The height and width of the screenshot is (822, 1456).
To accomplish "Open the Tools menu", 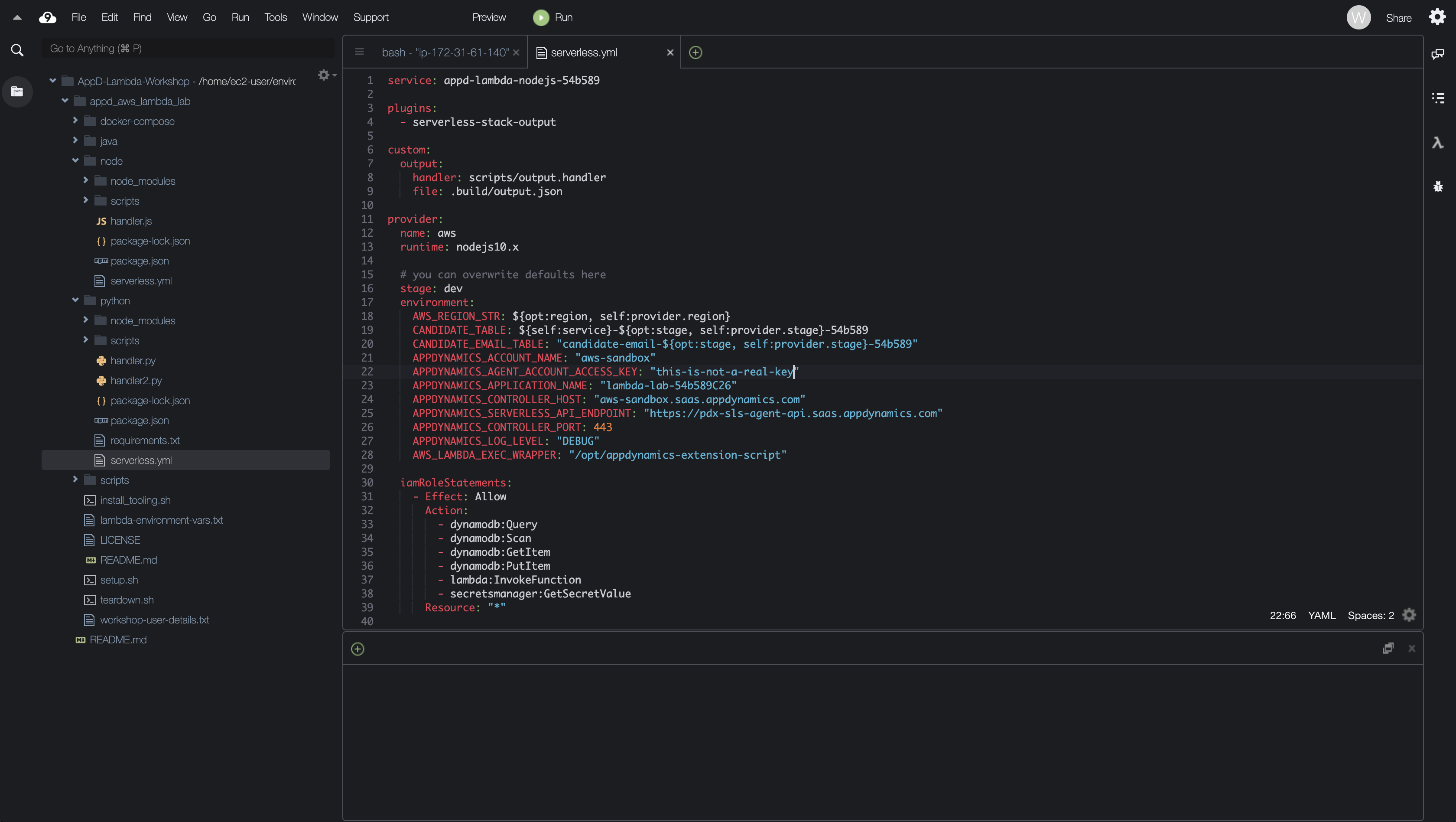I will [x=275, y=17].
